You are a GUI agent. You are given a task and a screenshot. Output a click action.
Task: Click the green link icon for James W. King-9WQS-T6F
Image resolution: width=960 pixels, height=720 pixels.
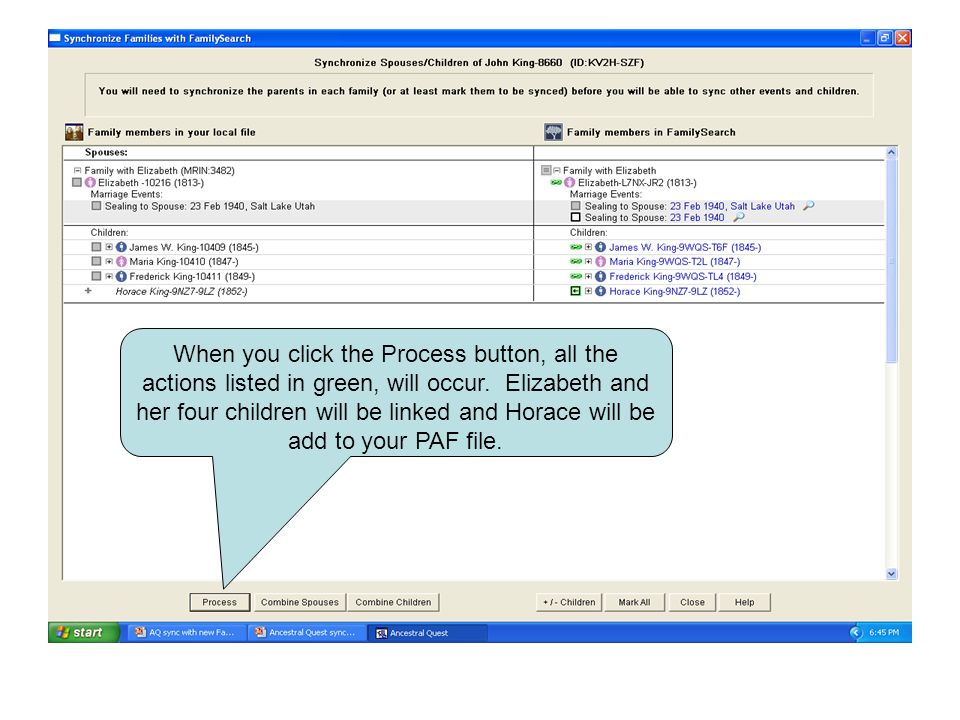coord(576,247)
